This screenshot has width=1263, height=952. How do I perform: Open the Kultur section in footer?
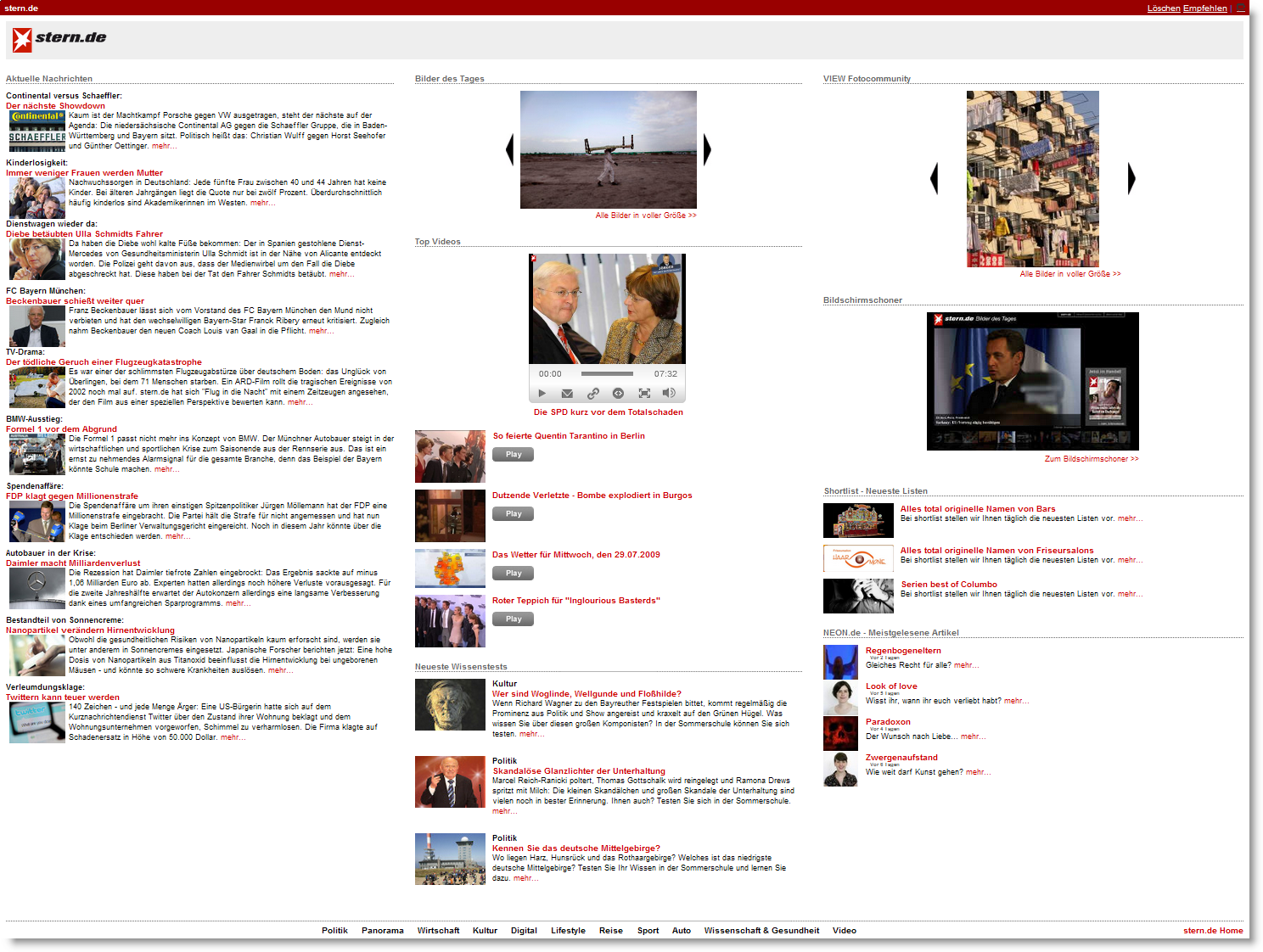click(x=485, y=931)
